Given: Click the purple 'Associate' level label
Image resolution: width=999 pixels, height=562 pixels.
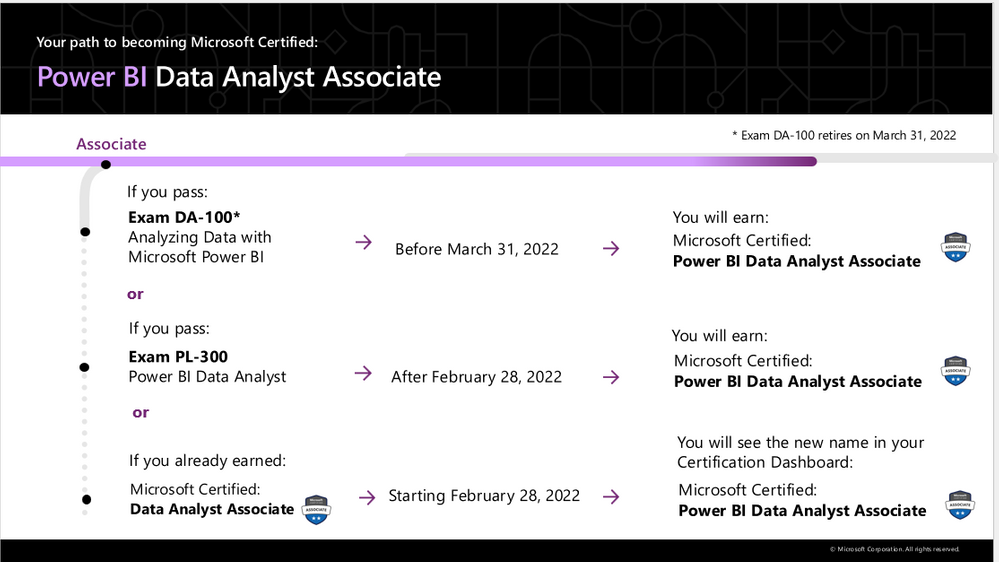Looking at the screenshot, I should pyautogui.click(x=111, y=144).
